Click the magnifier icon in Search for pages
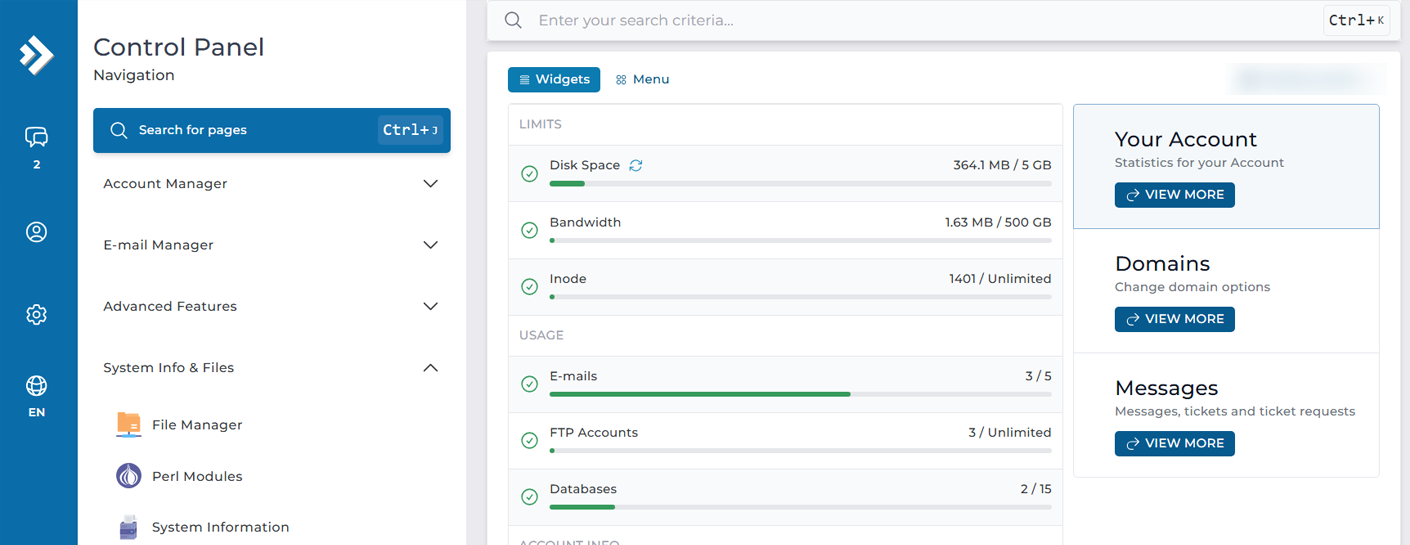The width and height of the screenshot is (1410, 545). [x=119, y=131]
